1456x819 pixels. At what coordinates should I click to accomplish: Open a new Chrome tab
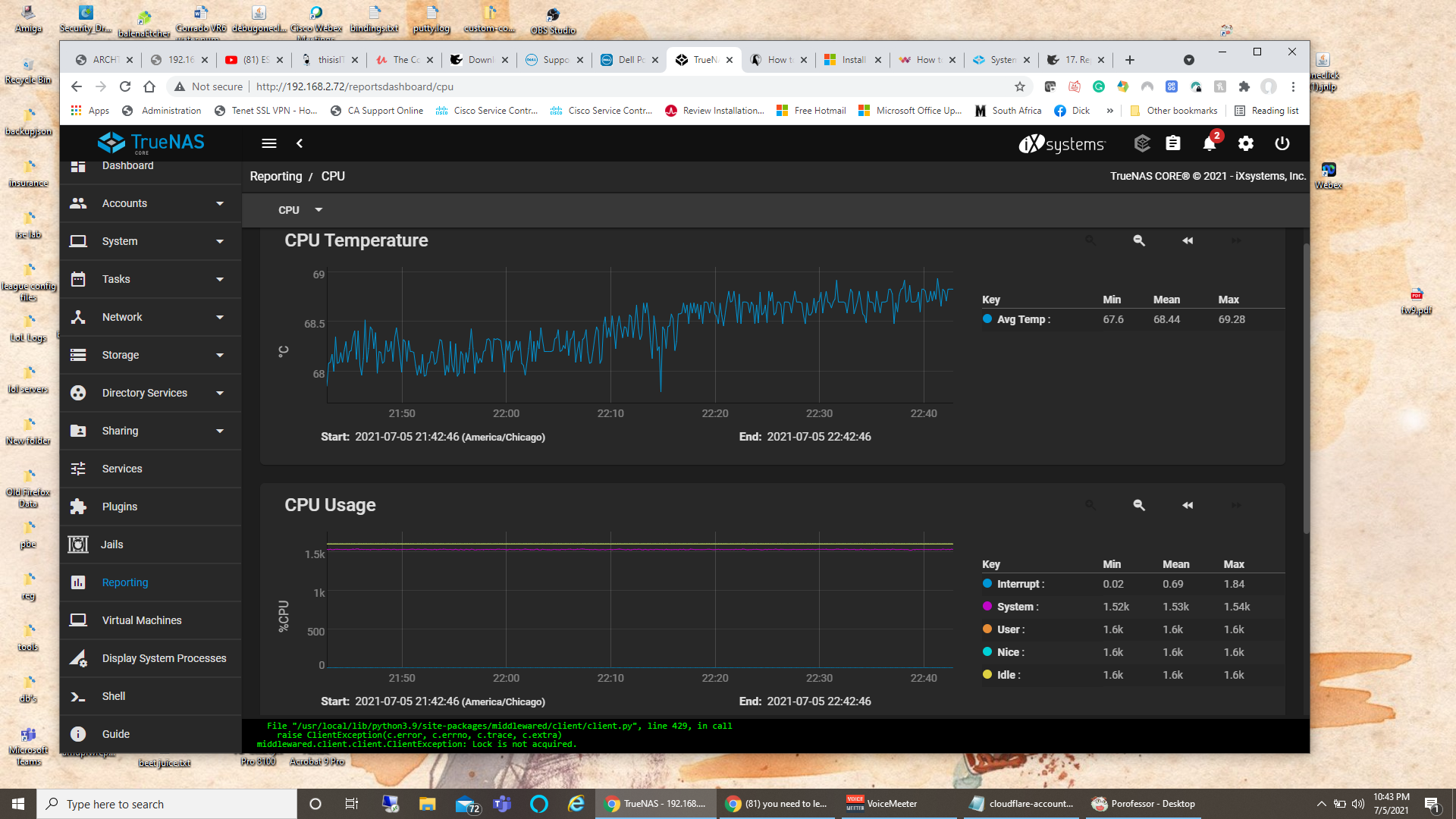(x=1130, y=60)
